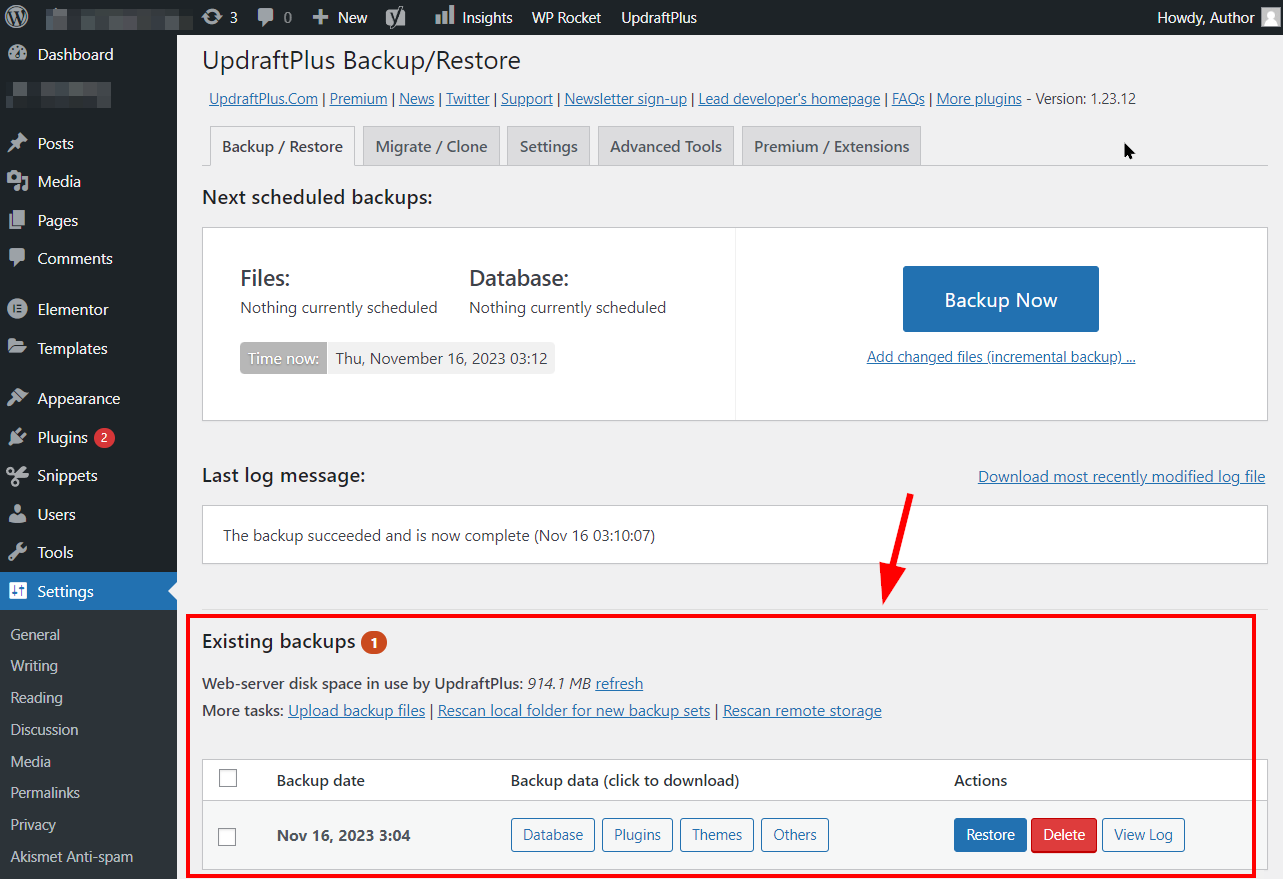Click the plus New content icon

(320, 17)
